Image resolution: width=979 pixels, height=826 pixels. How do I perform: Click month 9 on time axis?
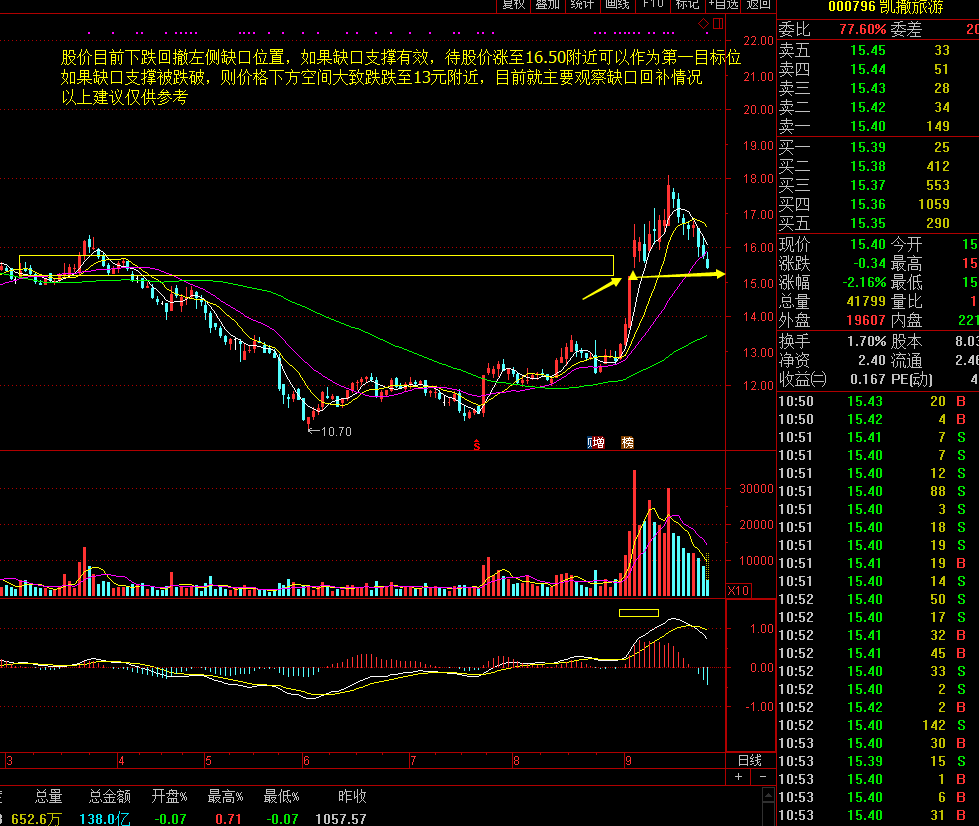(628, 760)
